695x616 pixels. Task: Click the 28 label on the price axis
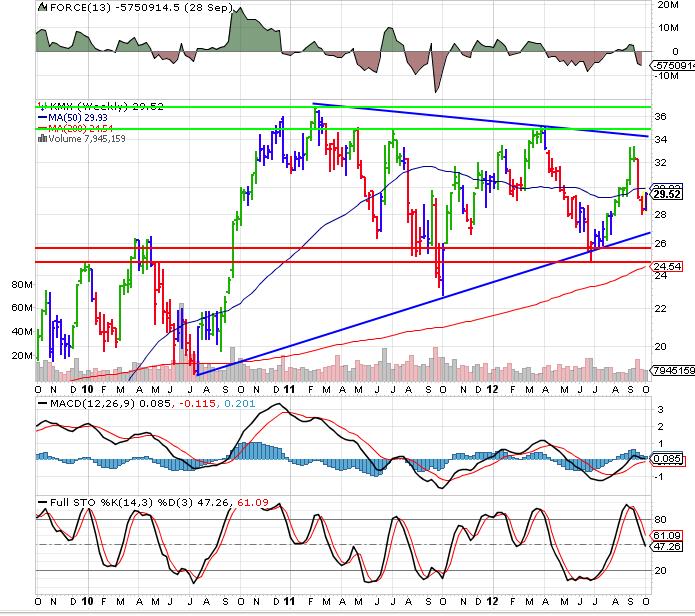pos(660,214)
